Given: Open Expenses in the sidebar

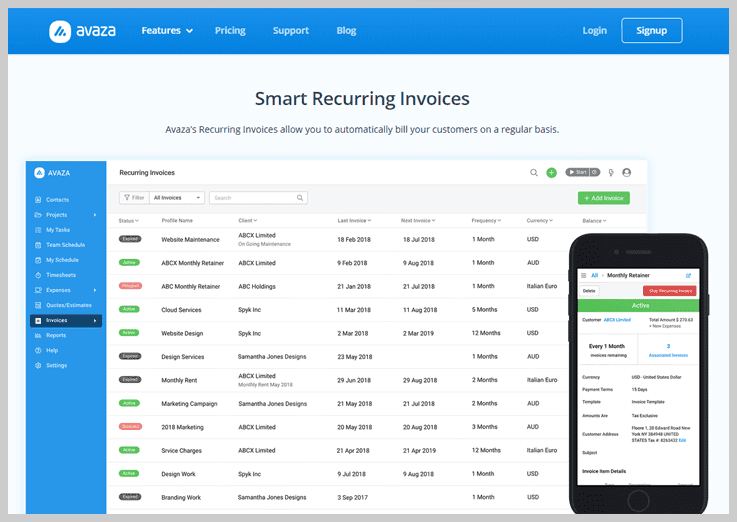Looking at the screenshot, I should (58, 290).
